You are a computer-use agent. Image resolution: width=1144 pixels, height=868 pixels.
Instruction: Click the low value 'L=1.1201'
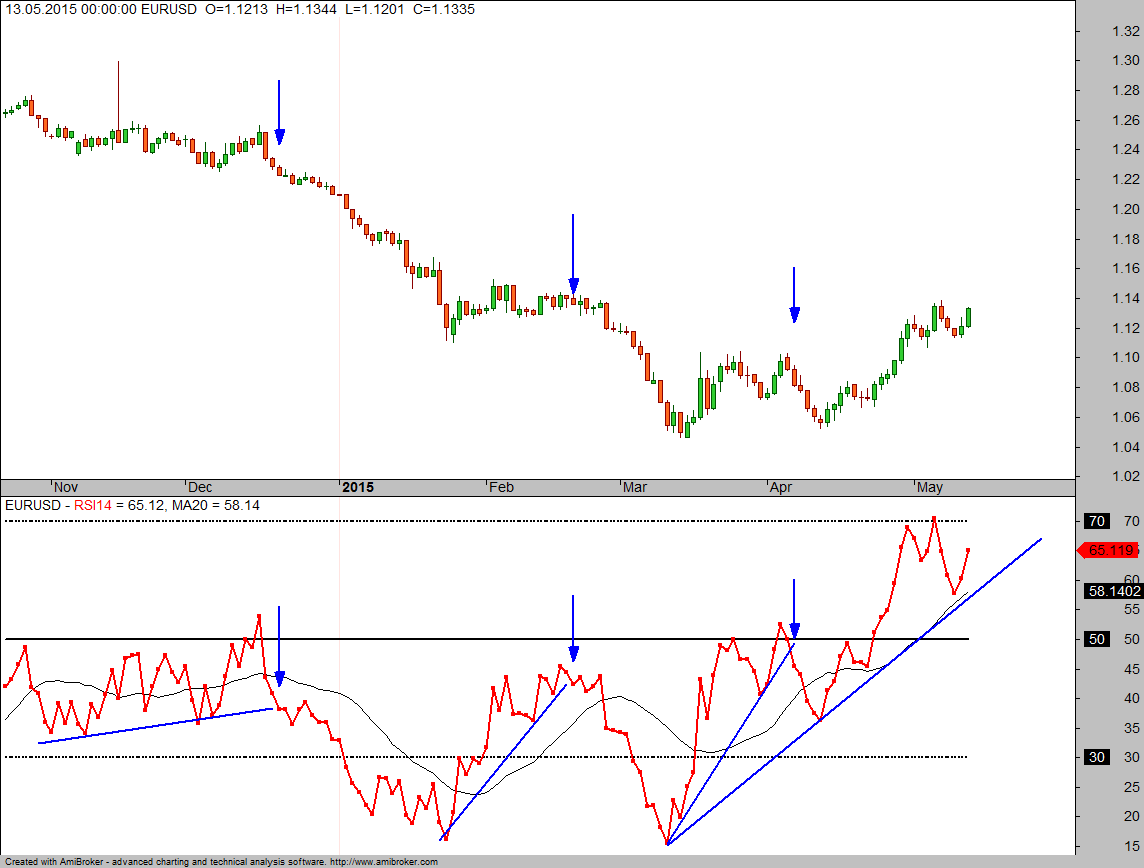click(374, 9)
